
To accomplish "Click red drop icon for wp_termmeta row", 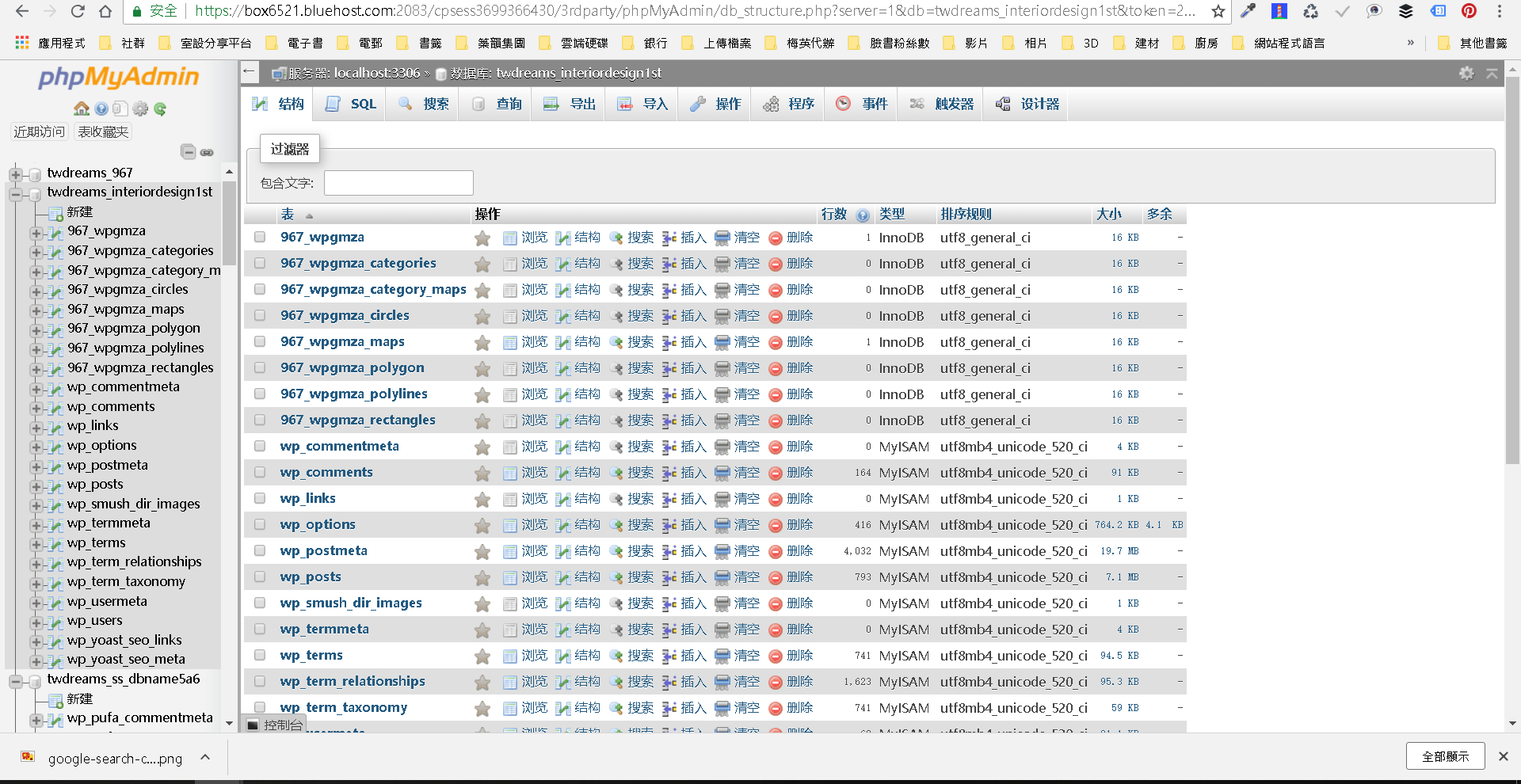I will (x=776, y=630).
